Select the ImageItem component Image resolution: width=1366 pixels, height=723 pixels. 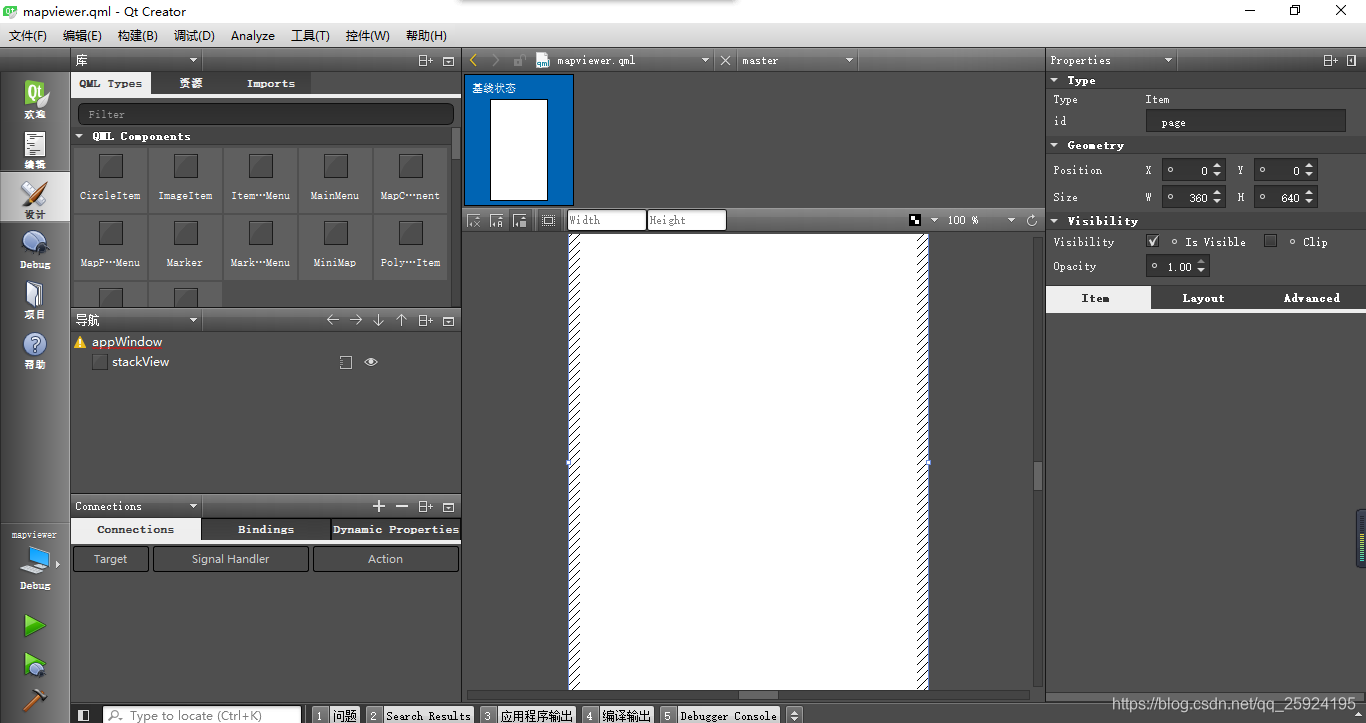coord(185,178)
